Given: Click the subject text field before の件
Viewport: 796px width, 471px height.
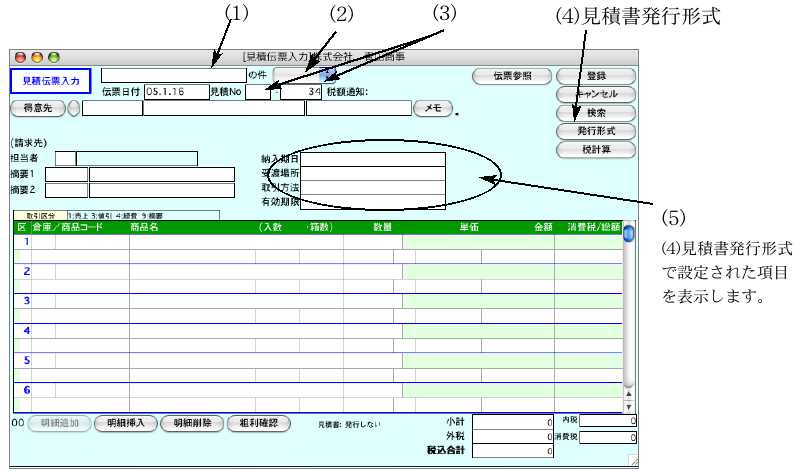Looking at the screenshot, I should [x=172, y=74].
